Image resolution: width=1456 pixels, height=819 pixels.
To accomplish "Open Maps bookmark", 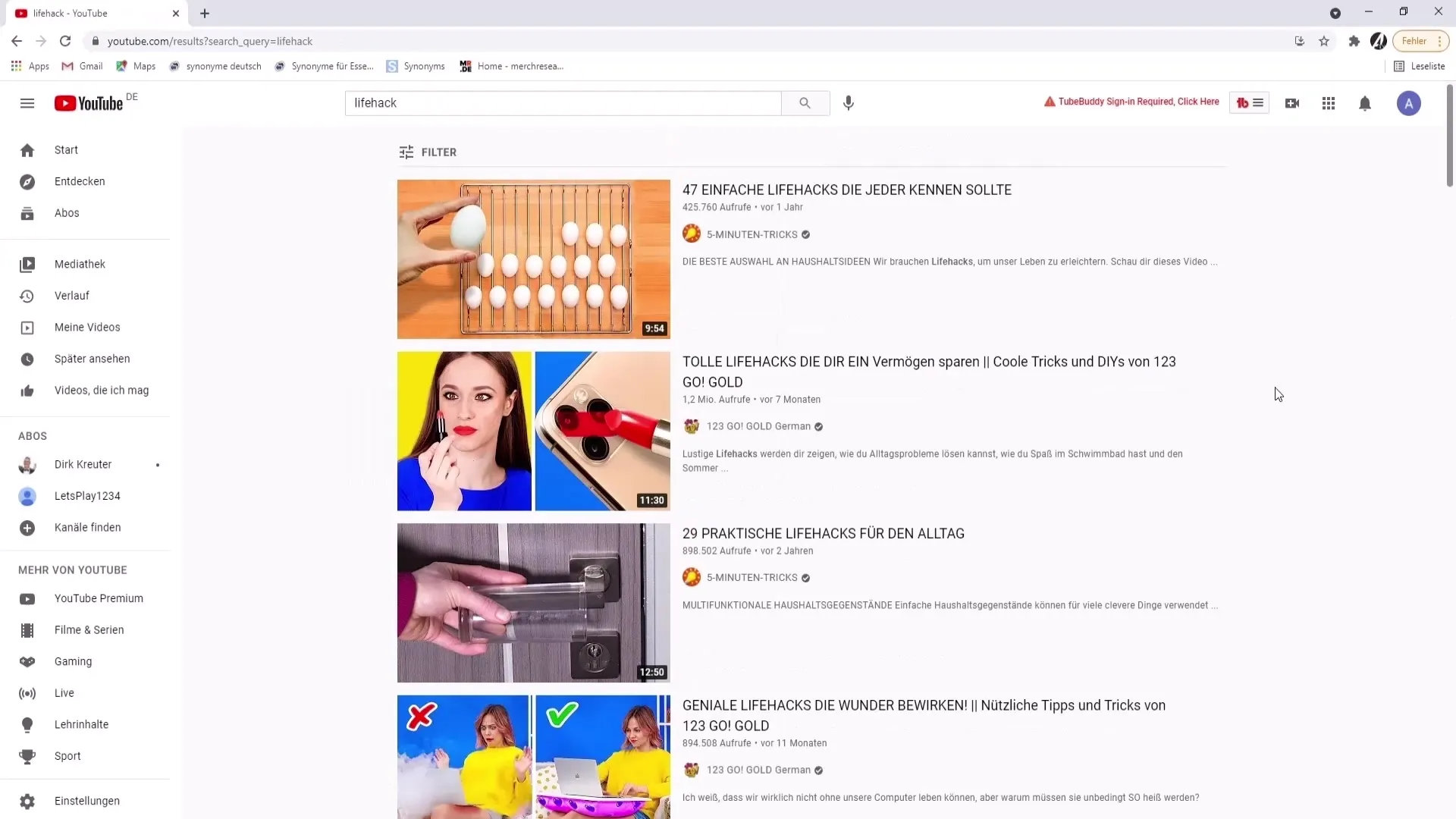I will pyautogui.click(x=136, y=67).
